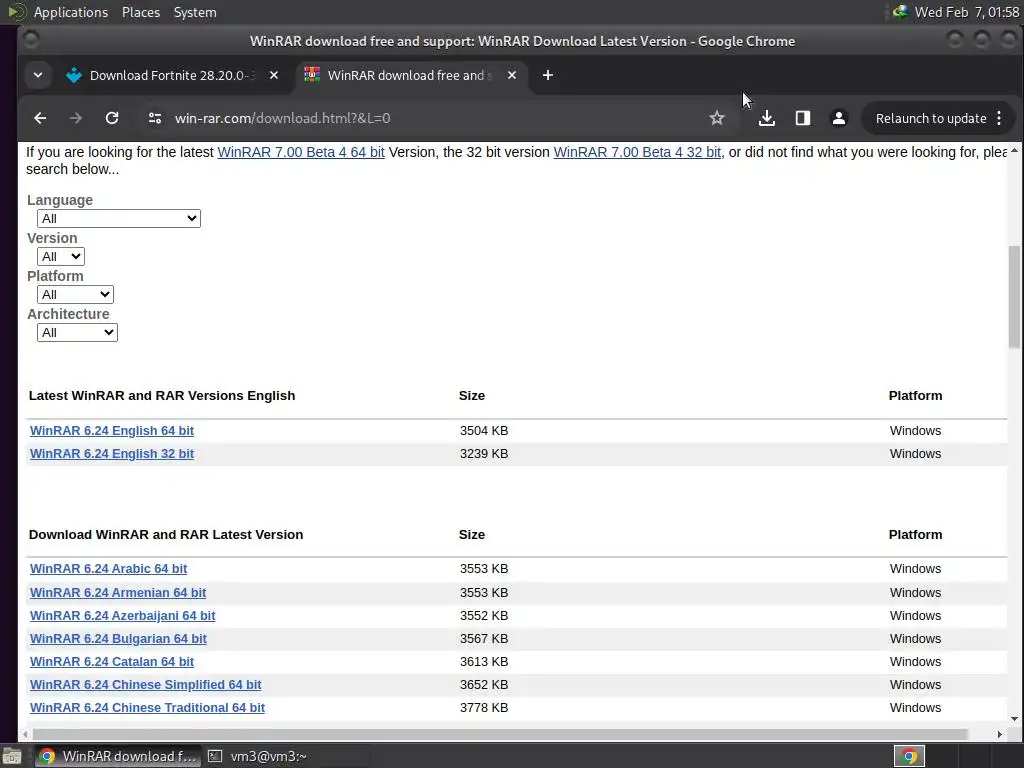
Task: Click 'Latest WinRAR and RAR Versions English' heading
Action: [x=162, y=396]
